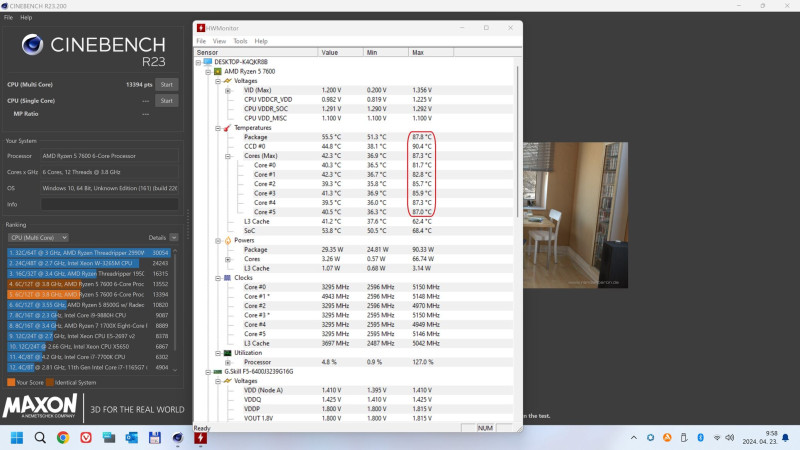Open Bluetooth tray icon
Image resolution: width=800 pixels, height=450 pixels.
point(701,438)
